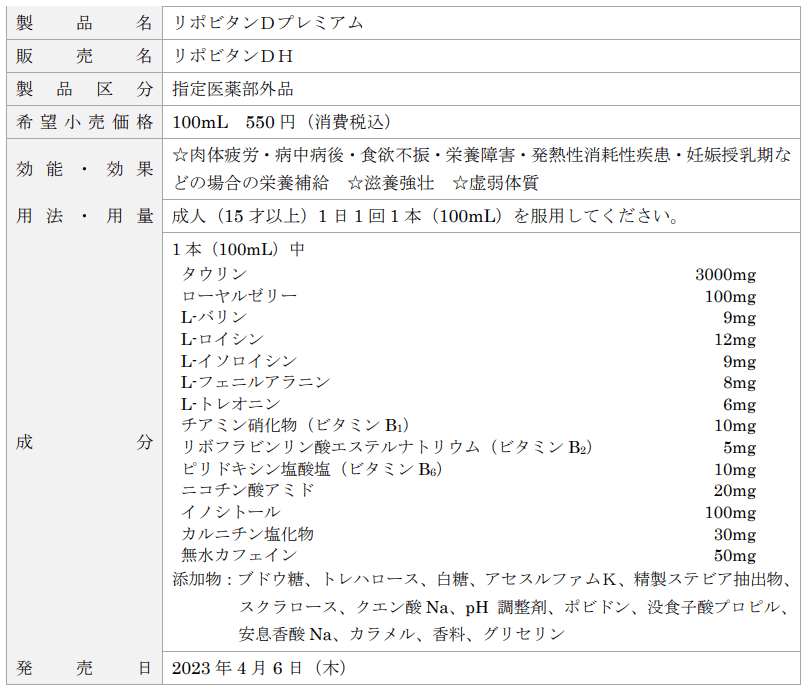Click the amount 30mg
Image resolution: width=807 pixels, height=692 pixels.
735,535
